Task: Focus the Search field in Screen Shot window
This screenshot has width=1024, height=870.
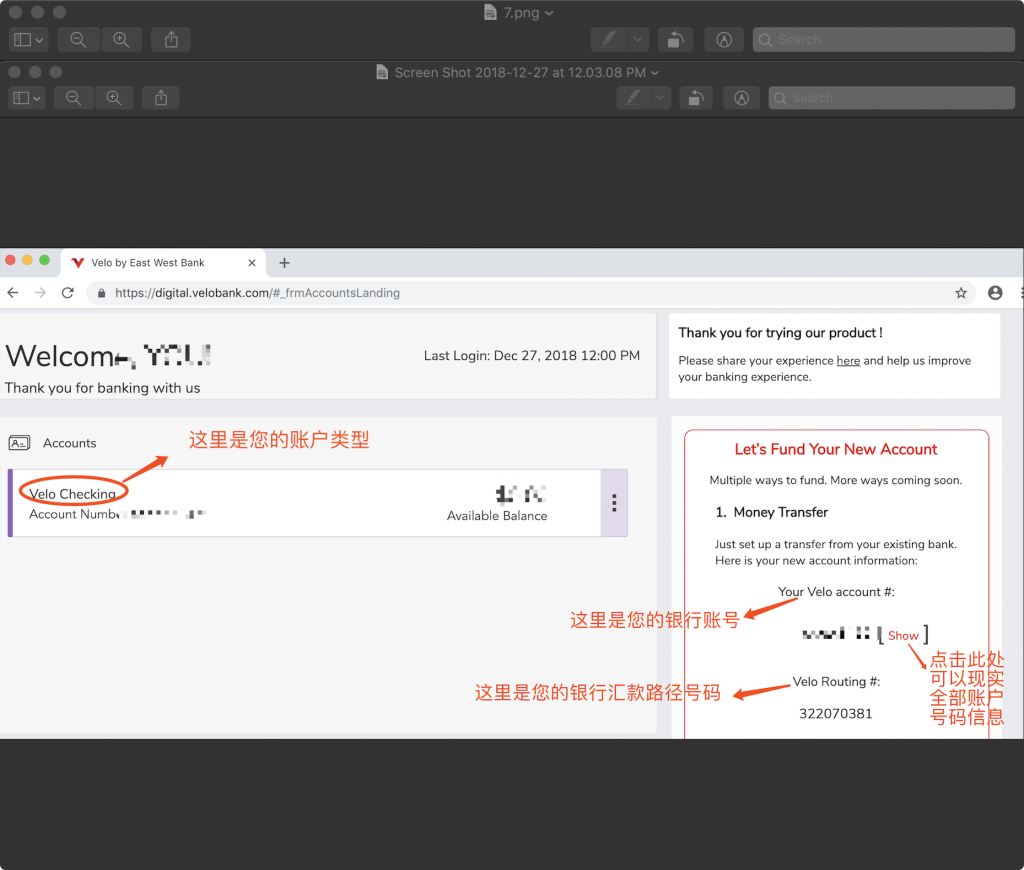Action: [891, 98]
